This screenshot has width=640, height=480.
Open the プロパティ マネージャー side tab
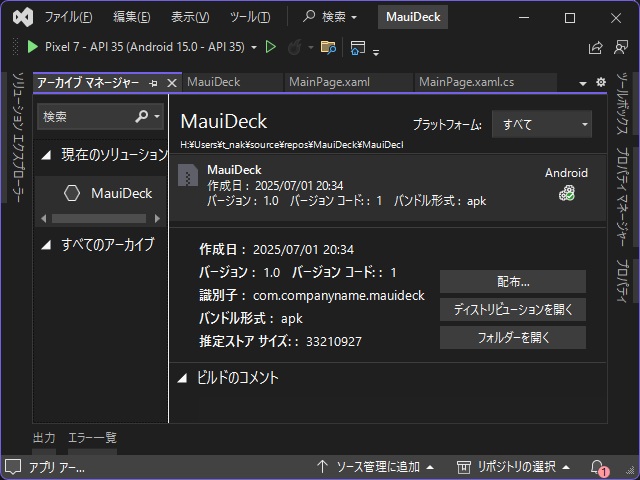621,197
